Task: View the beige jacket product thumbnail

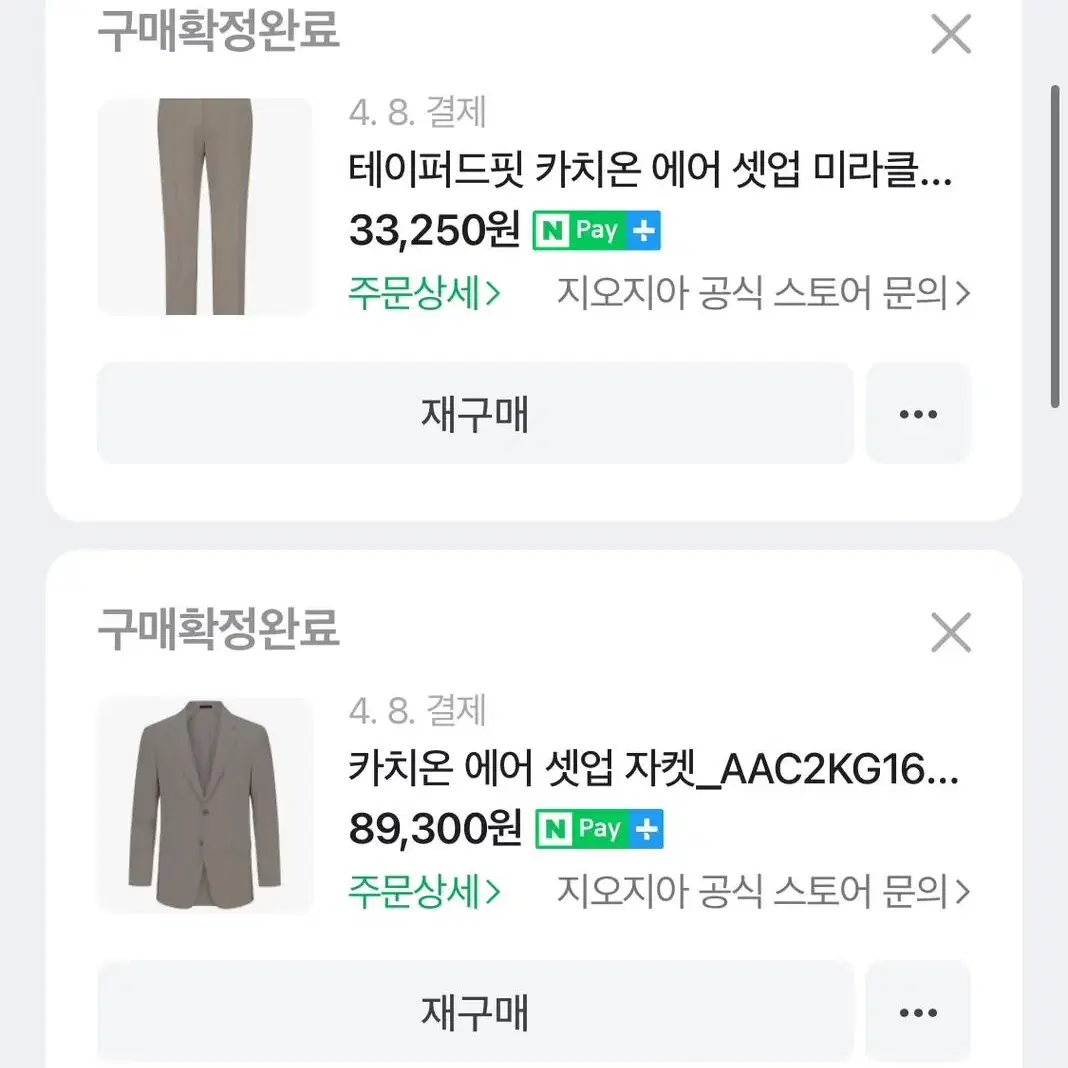Action: point(205,805)
